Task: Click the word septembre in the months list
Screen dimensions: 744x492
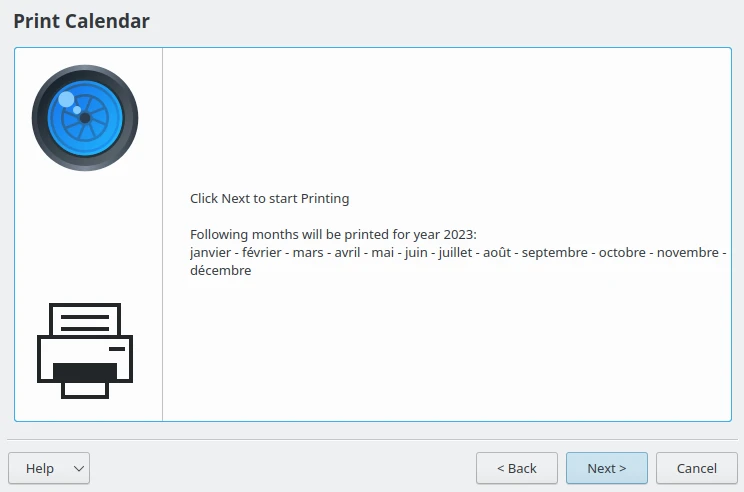Action: (554, 252)
